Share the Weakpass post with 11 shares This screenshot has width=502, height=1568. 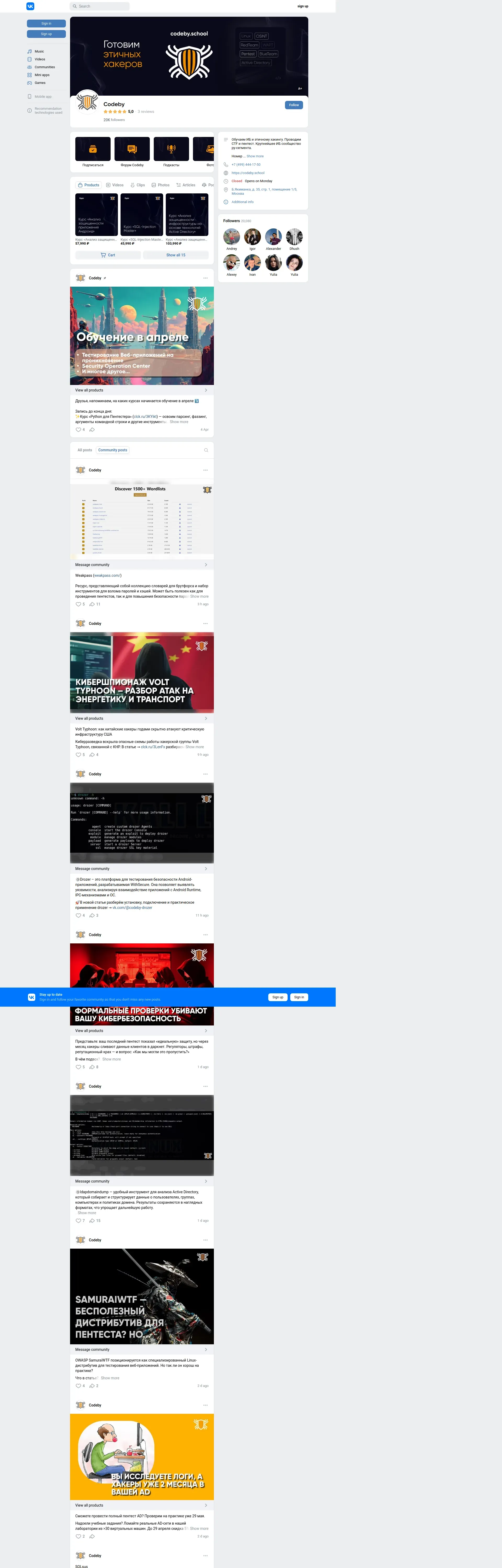pos(95,604)
